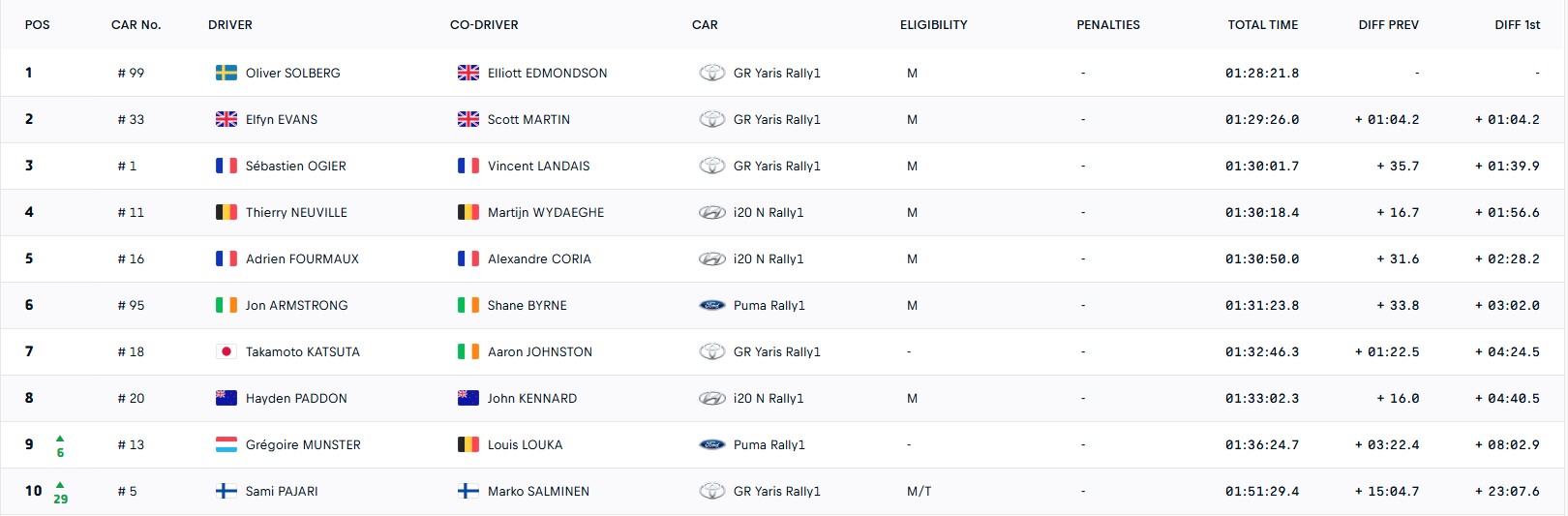Click the Finnish flag beside Sami Pajari
Viewport: 1568px width, 516px height.
226,491
